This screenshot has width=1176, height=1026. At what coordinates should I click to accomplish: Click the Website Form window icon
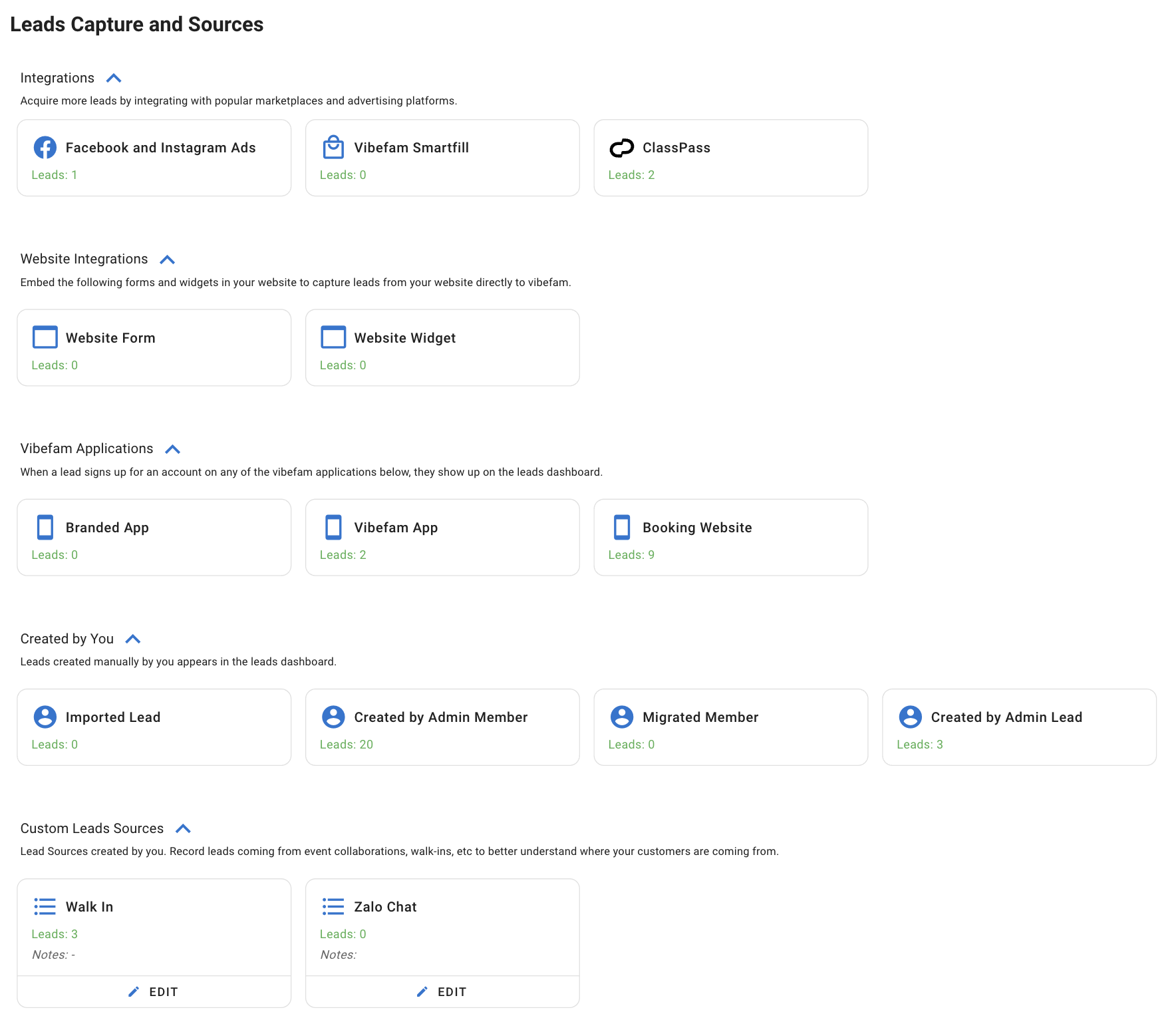45,337
